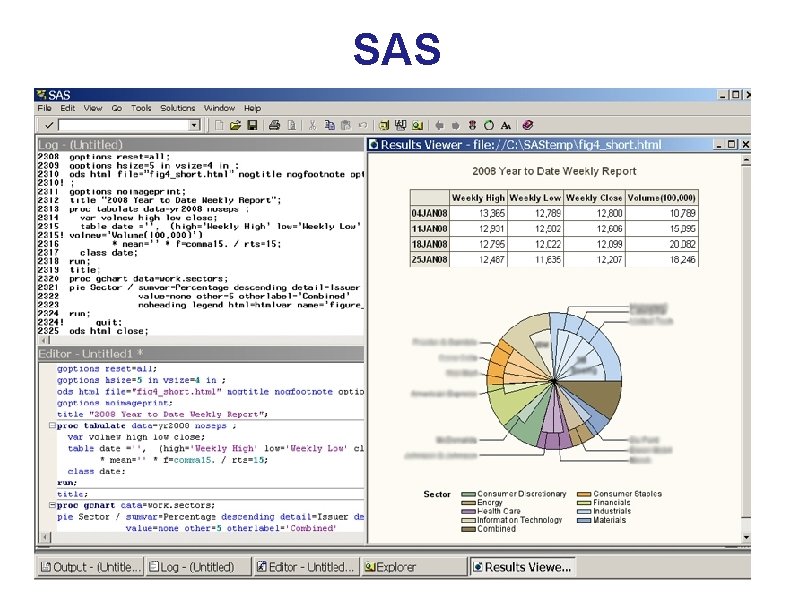Collapse the proc gchart code block
Viewport: 794px width, 595px height.
[x=52, y=505]
